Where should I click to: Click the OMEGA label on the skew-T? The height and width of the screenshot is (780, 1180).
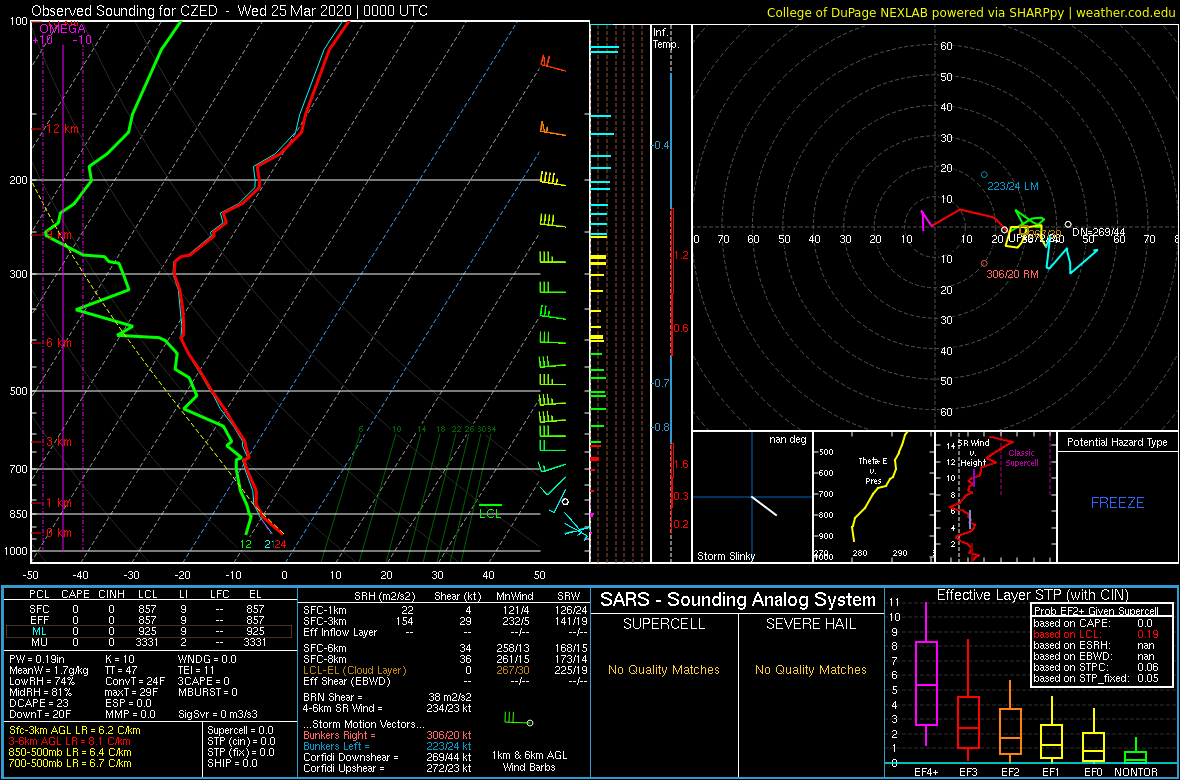tap(62, 29)
